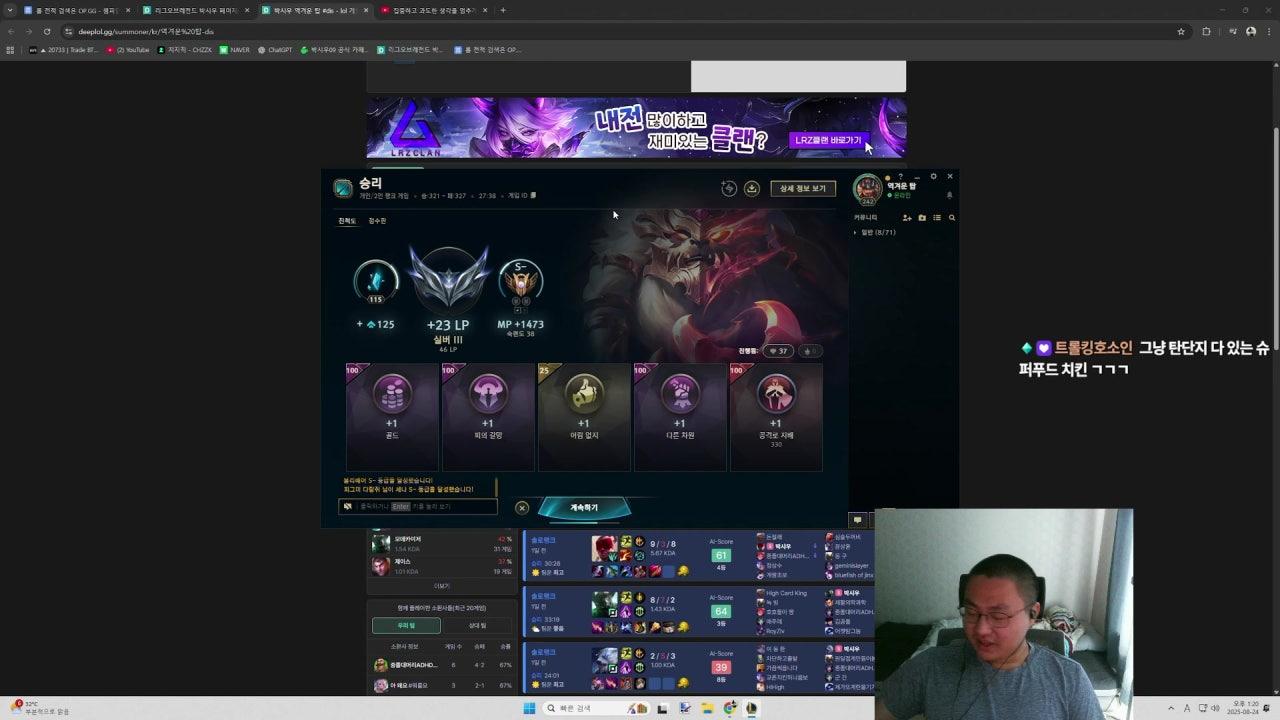Click the lightning-plus icon beside download
This screenshot has width=1280, height=720.
click(x=729, y=188)
